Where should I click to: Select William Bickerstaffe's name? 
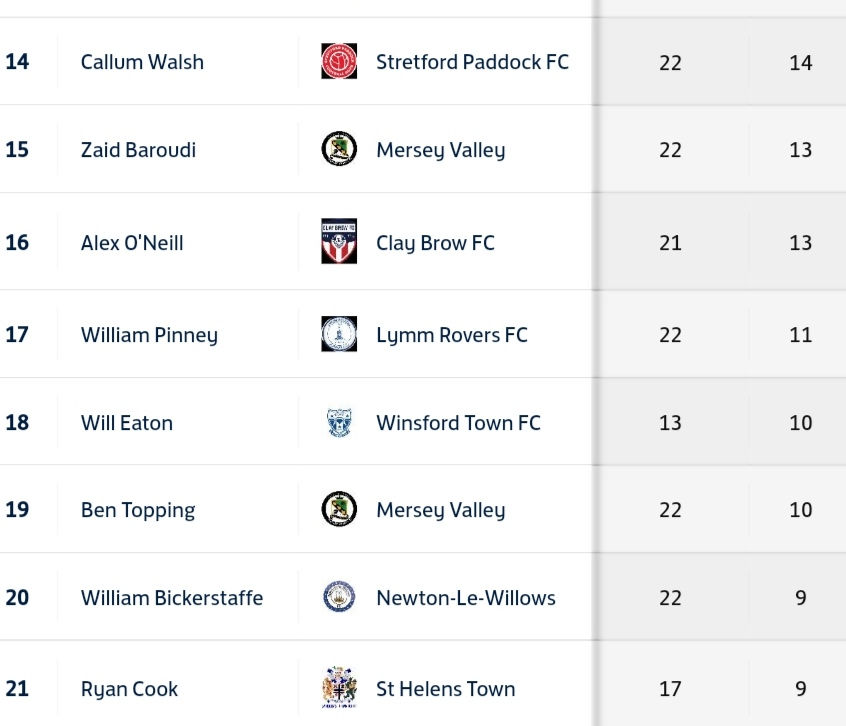(x=172, y=598)
